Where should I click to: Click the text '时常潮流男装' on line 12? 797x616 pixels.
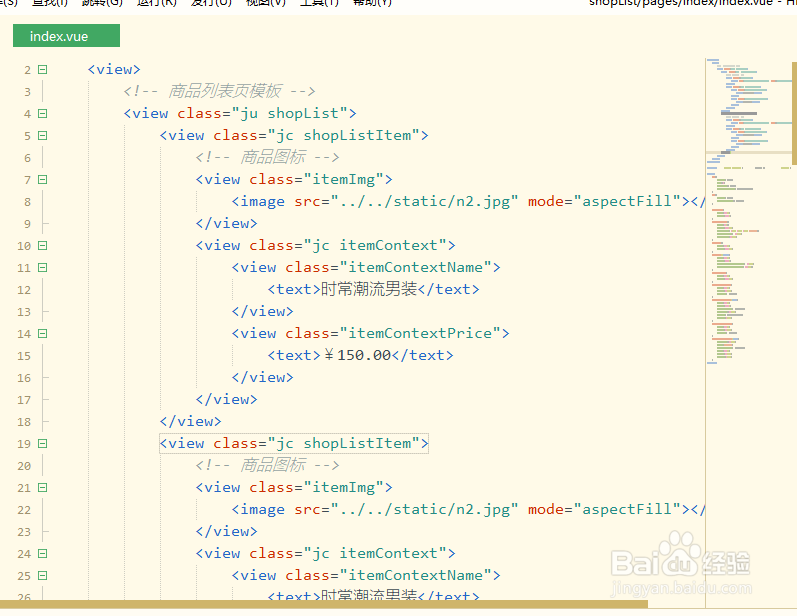click(x=369, y=289)
